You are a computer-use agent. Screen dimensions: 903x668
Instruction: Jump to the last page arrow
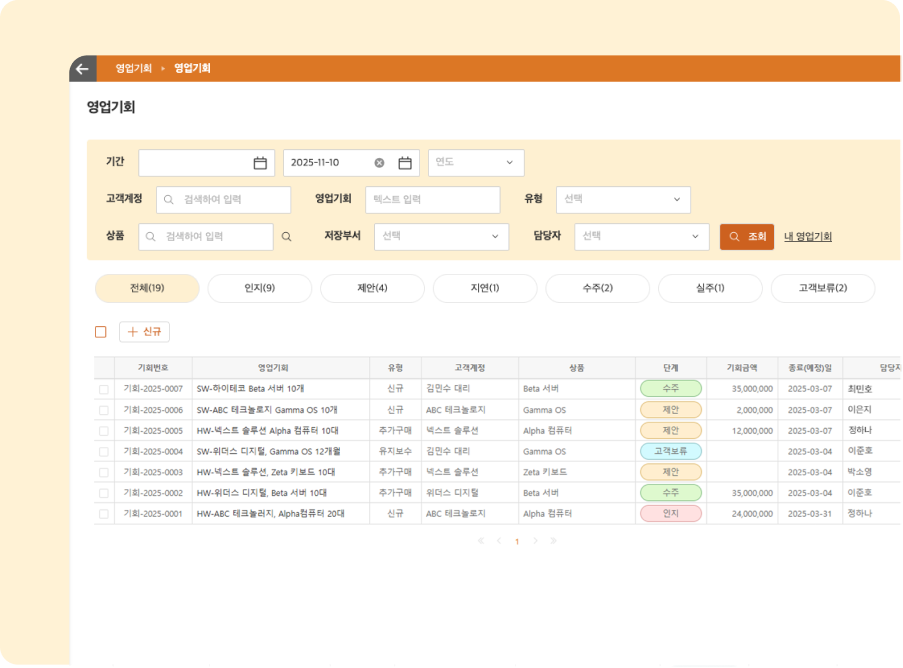pyautogui.click(x=553, y=541)
